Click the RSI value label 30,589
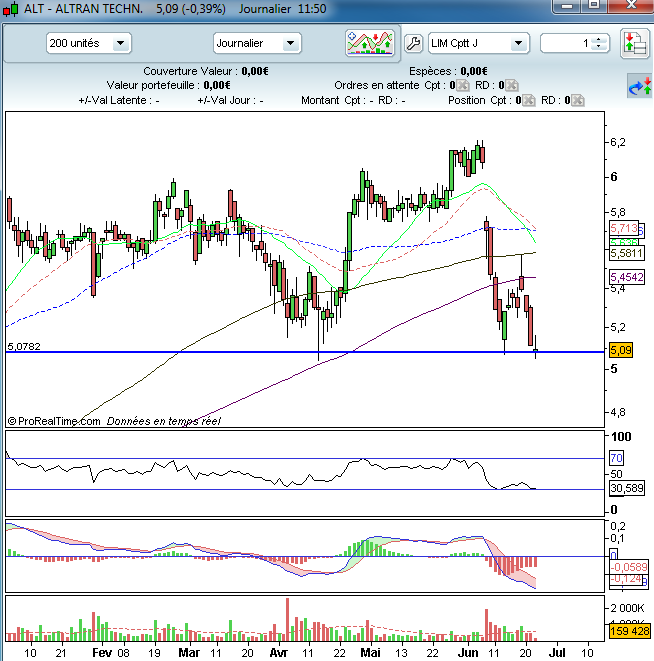 [x=627, y=488]
